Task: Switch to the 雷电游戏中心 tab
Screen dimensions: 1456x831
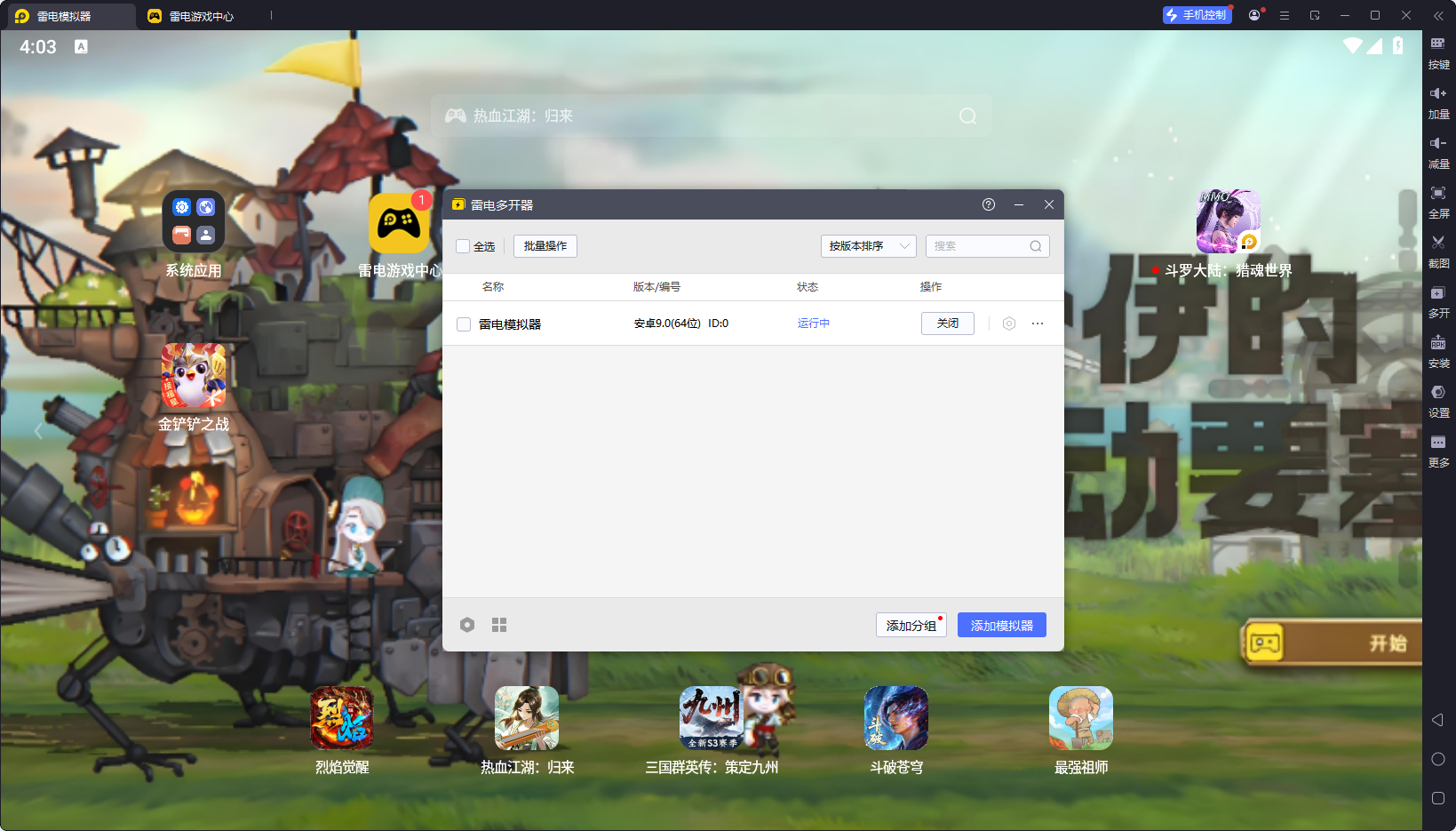Action: point(202,16)
